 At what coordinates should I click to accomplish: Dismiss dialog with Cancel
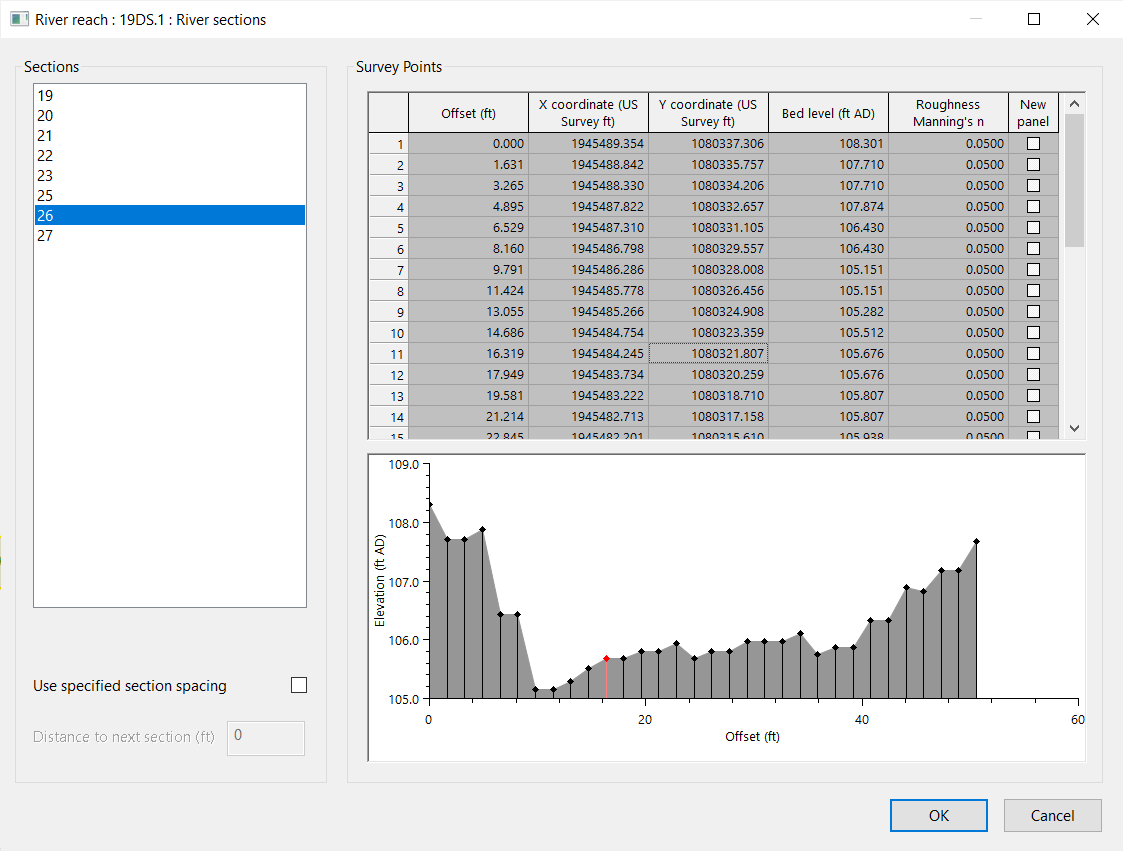pos(1052,815)
